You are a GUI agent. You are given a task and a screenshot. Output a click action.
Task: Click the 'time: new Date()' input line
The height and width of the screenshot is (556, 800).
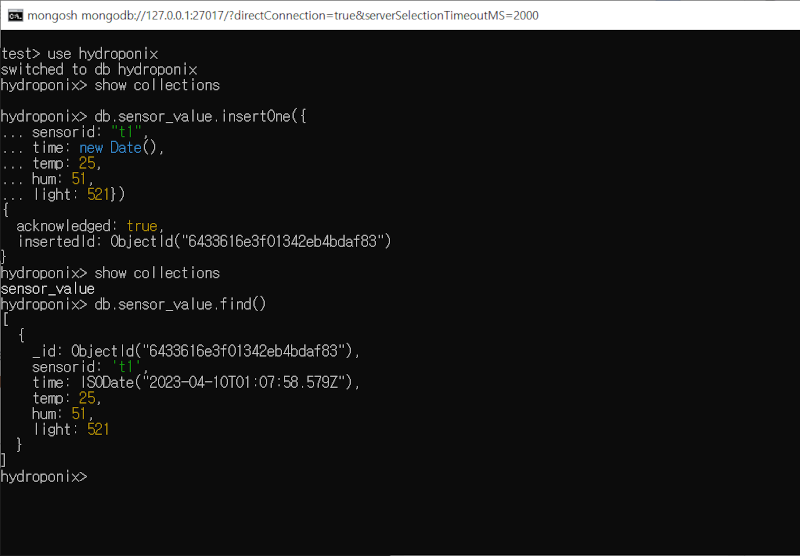click(x=82, y=148)
